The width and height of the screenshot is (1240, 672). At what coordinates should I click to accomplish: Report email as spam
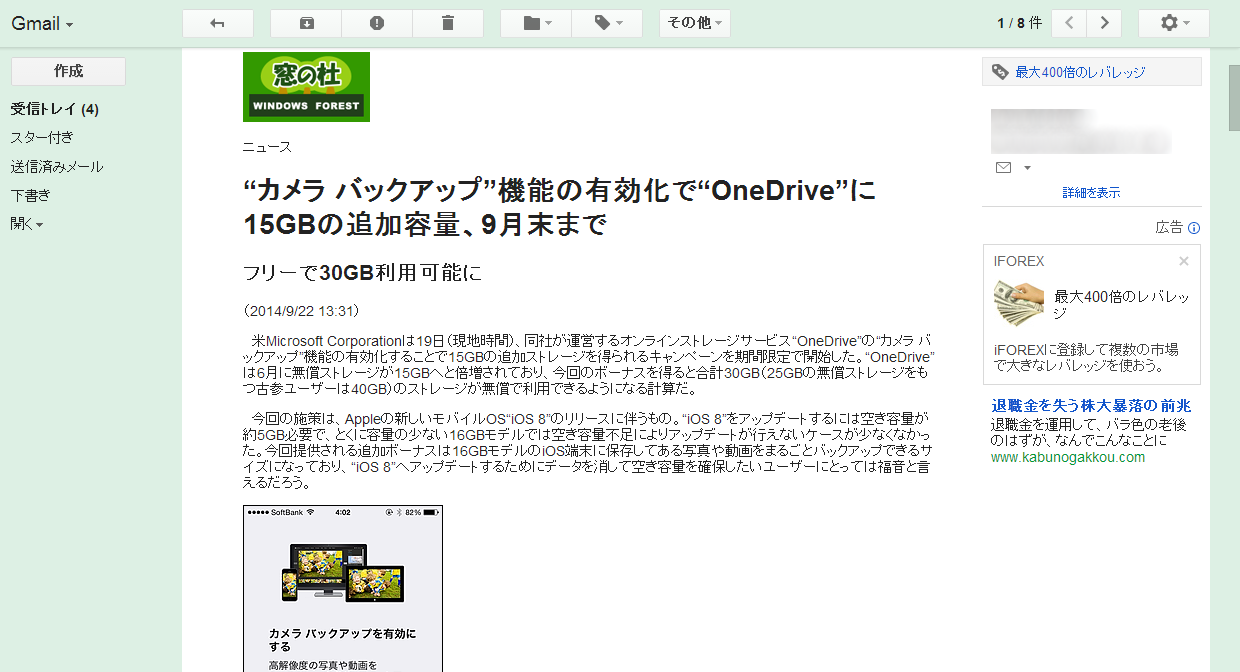[377, 23]
